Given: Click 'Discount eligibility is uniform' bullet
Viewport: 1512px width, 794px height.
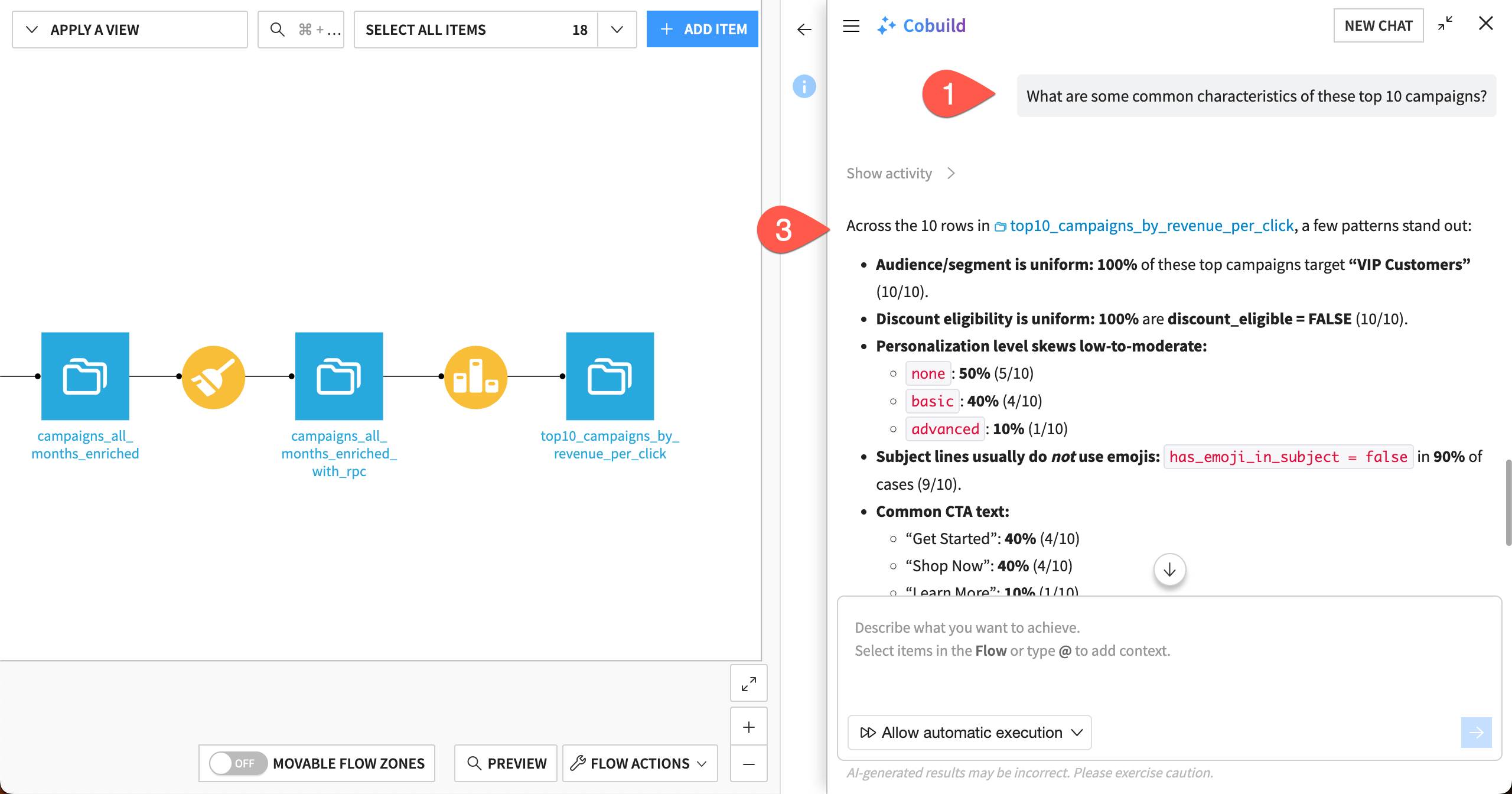Looking at the screenshot, I should point(1142,319).
